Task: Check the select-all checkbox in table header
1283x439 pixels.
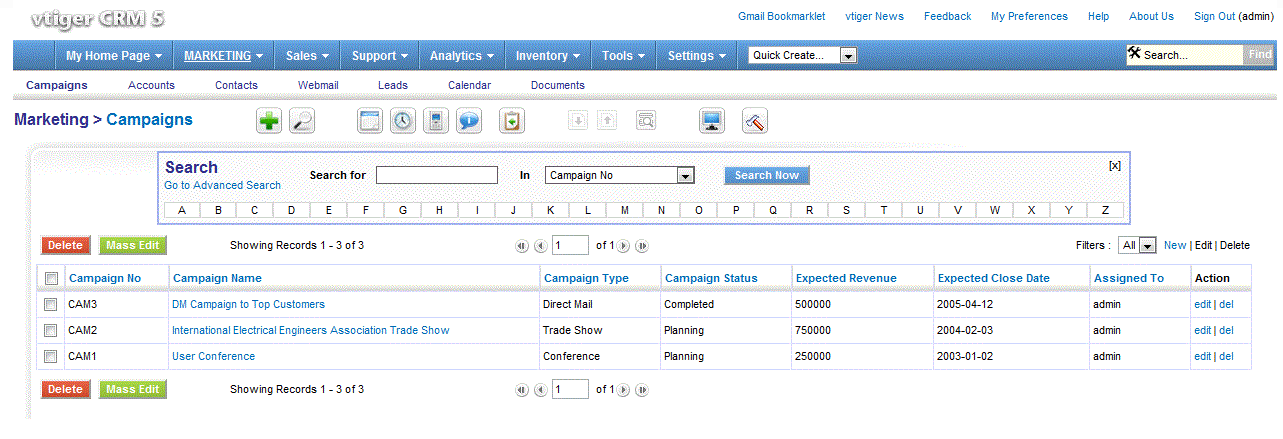Action: [51, 278]
